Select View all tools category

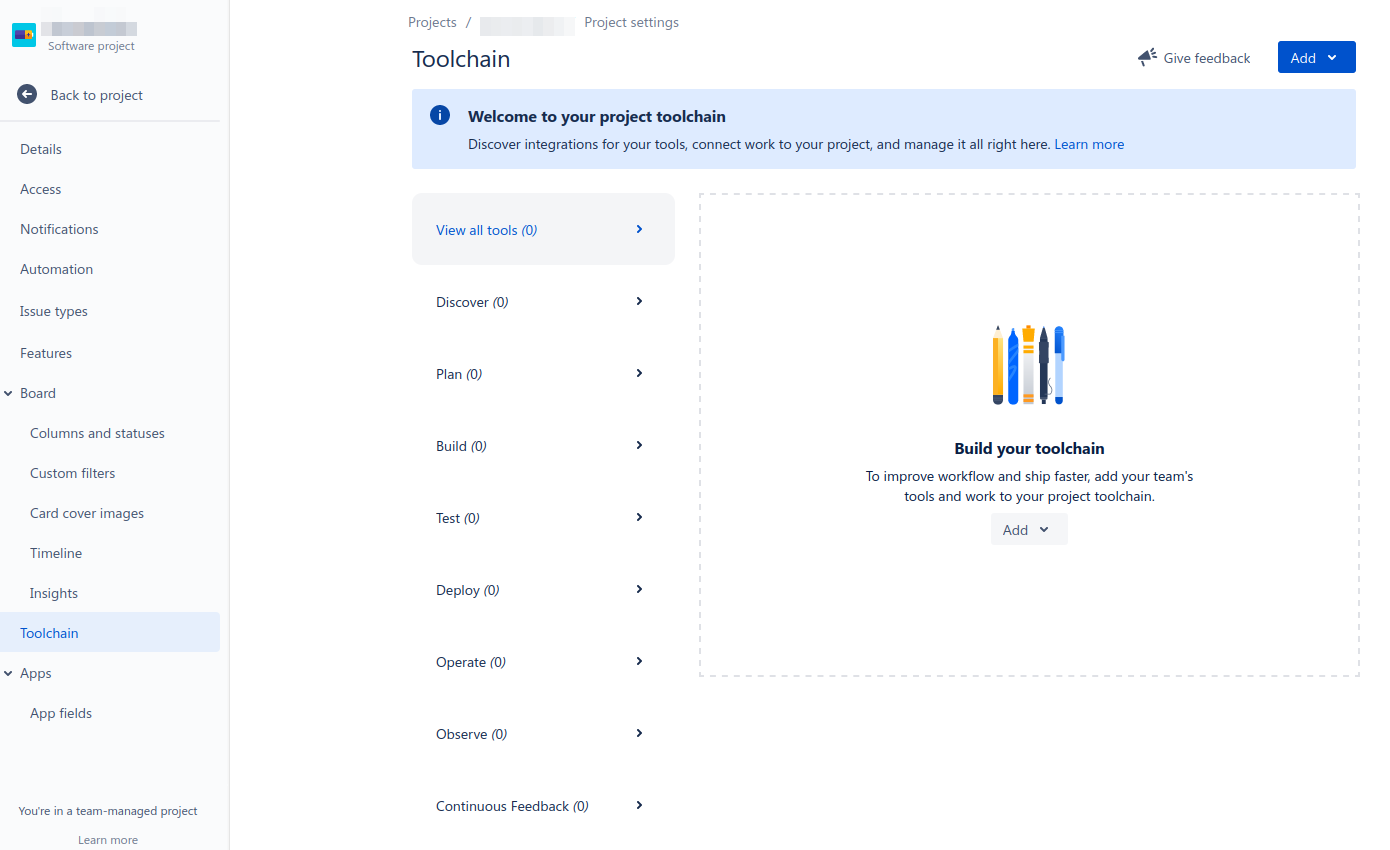coord(543,229)
